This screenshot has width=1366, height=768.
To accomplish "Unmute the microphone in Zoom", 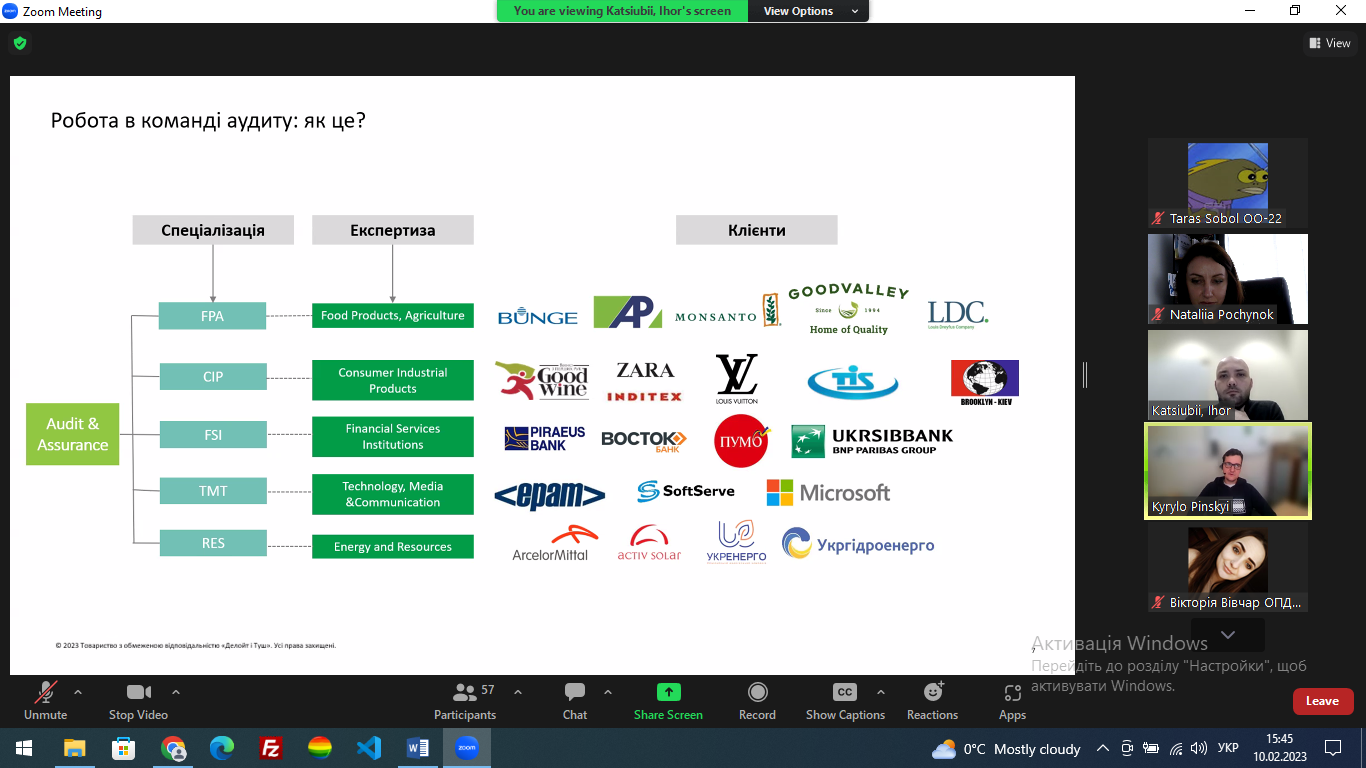I will tap(45, 700).
